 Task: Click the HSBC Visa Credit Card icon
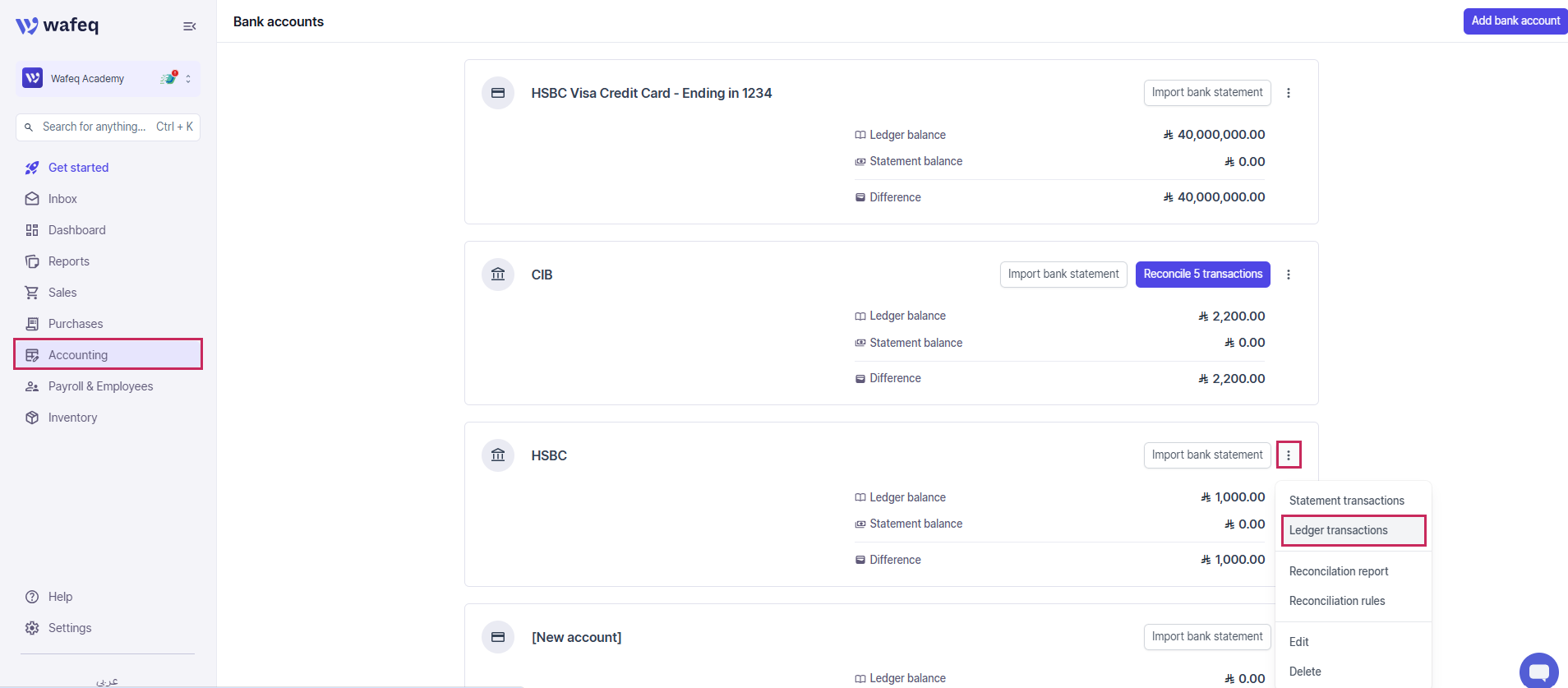[x=498, y=93]
